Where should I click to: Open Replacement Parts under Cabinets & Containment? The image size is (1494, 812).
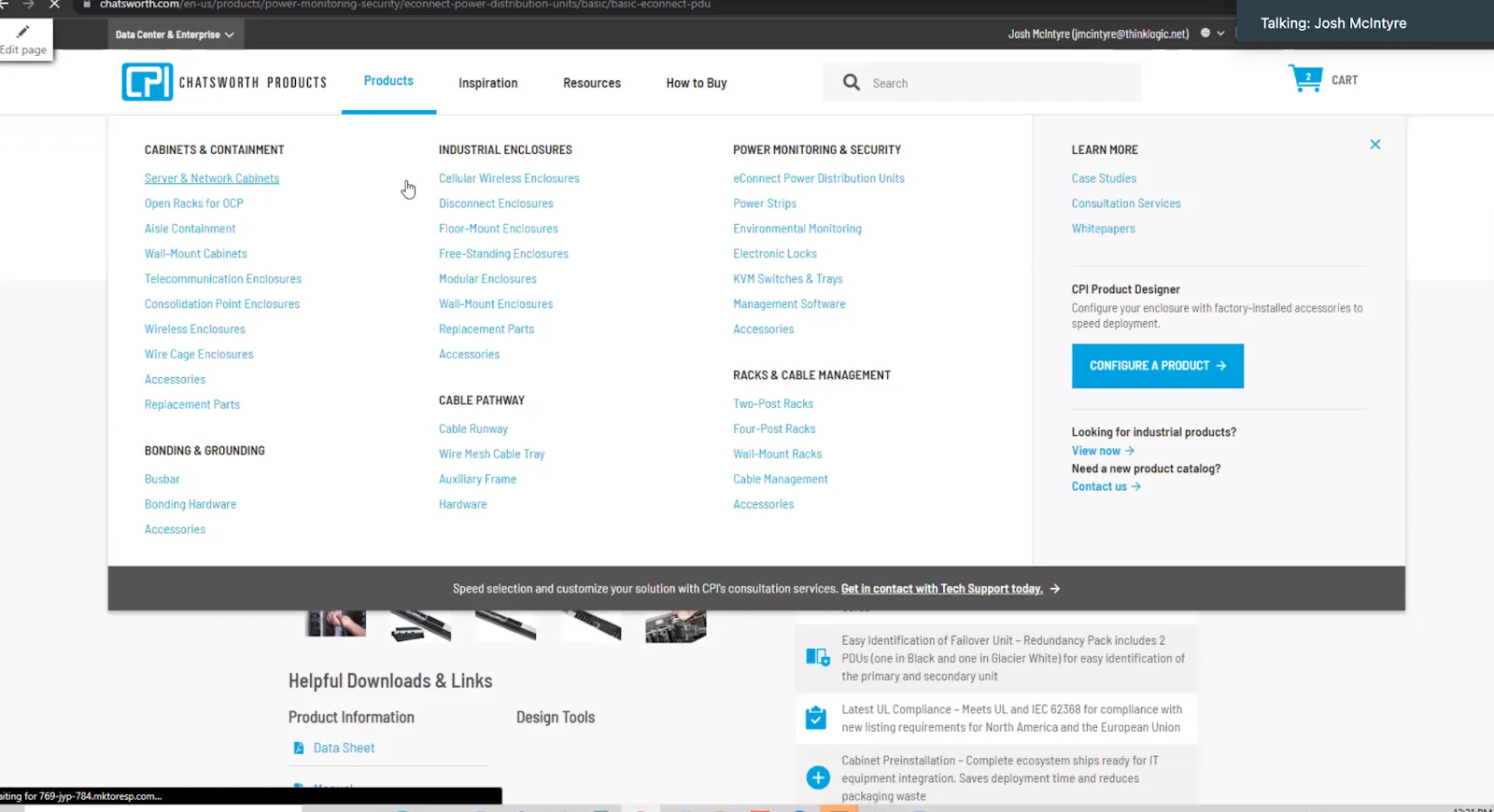pyautogui.click(x=192, y=405)
